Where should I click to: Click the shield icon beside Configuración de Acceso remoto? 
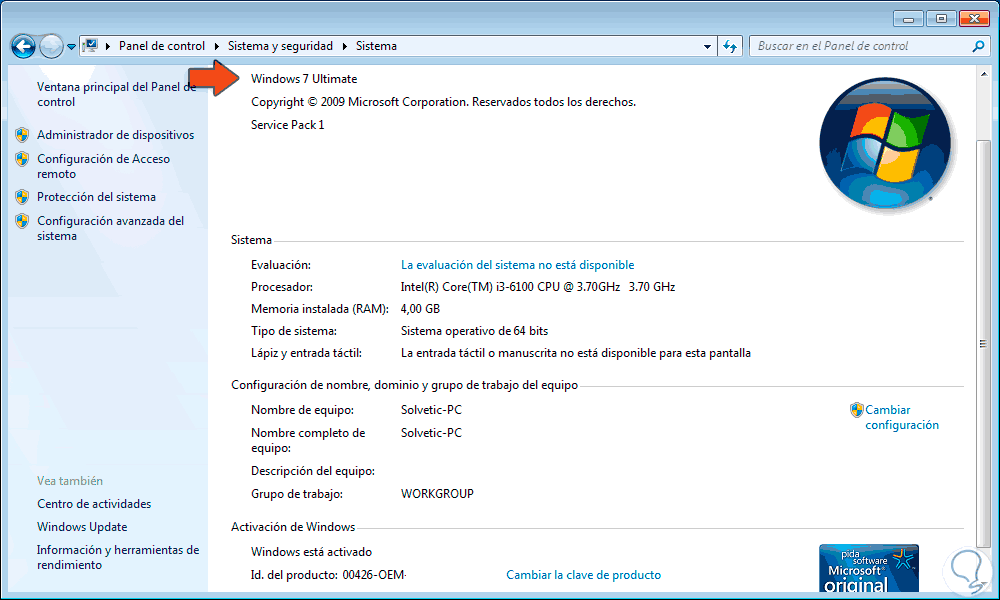[22, 159]
